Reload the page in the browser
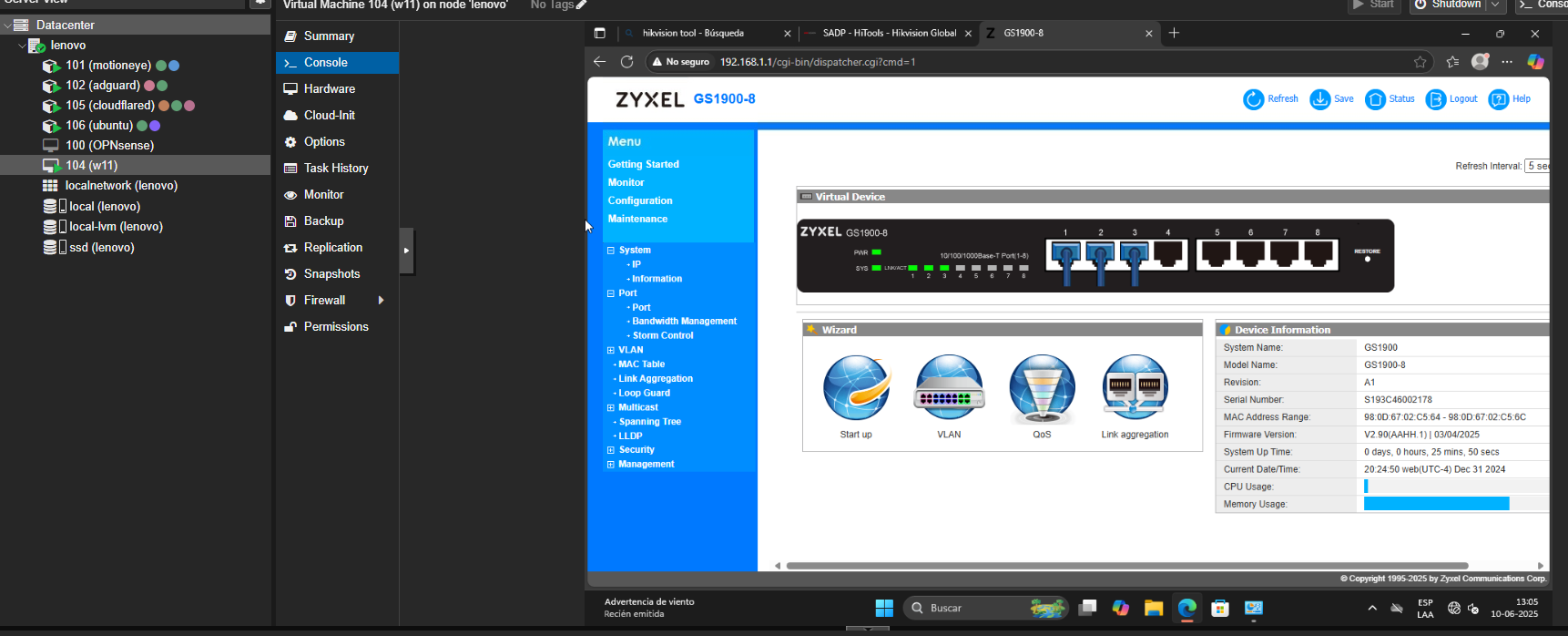 [x=626, y=62]
